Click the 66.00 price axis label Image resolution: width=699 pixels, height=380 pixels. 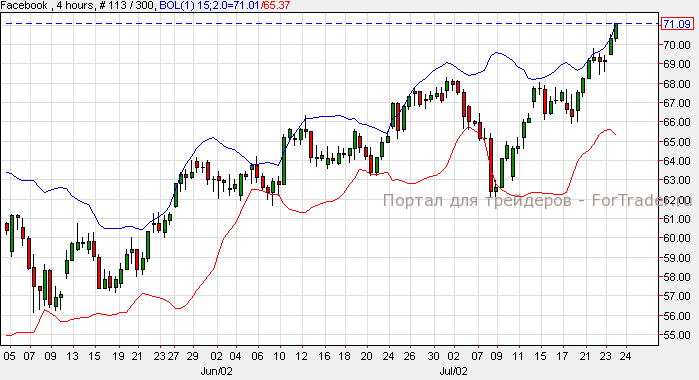[676, 122]
